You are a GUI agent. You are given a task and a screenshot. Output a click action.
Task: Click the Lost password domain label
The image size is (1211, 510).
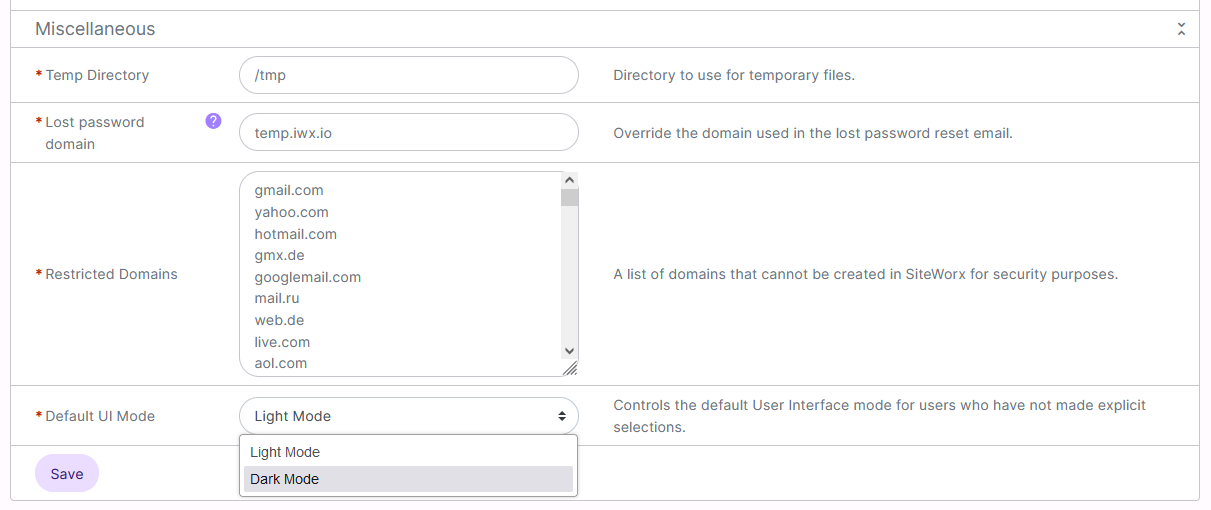94,132
